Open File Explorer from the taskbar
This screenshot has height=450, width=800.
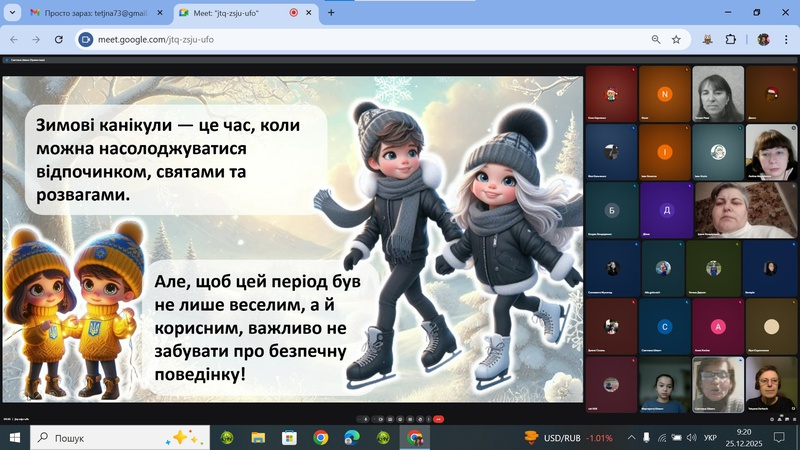258,438
